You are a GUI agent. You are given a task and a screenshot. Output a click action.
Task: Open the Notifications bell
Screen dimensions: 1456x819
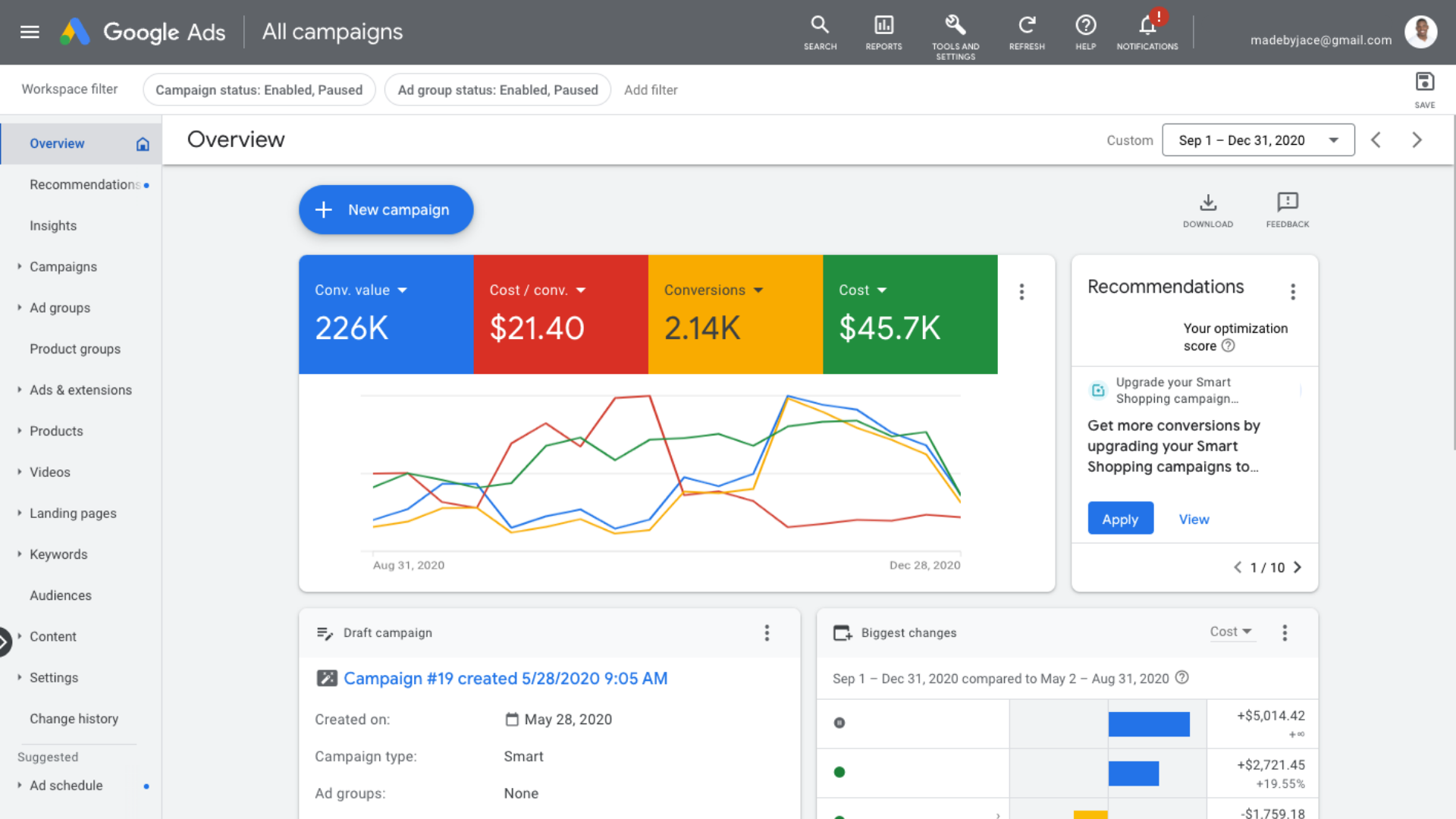pyautogui.click(x=1147, y=27)
